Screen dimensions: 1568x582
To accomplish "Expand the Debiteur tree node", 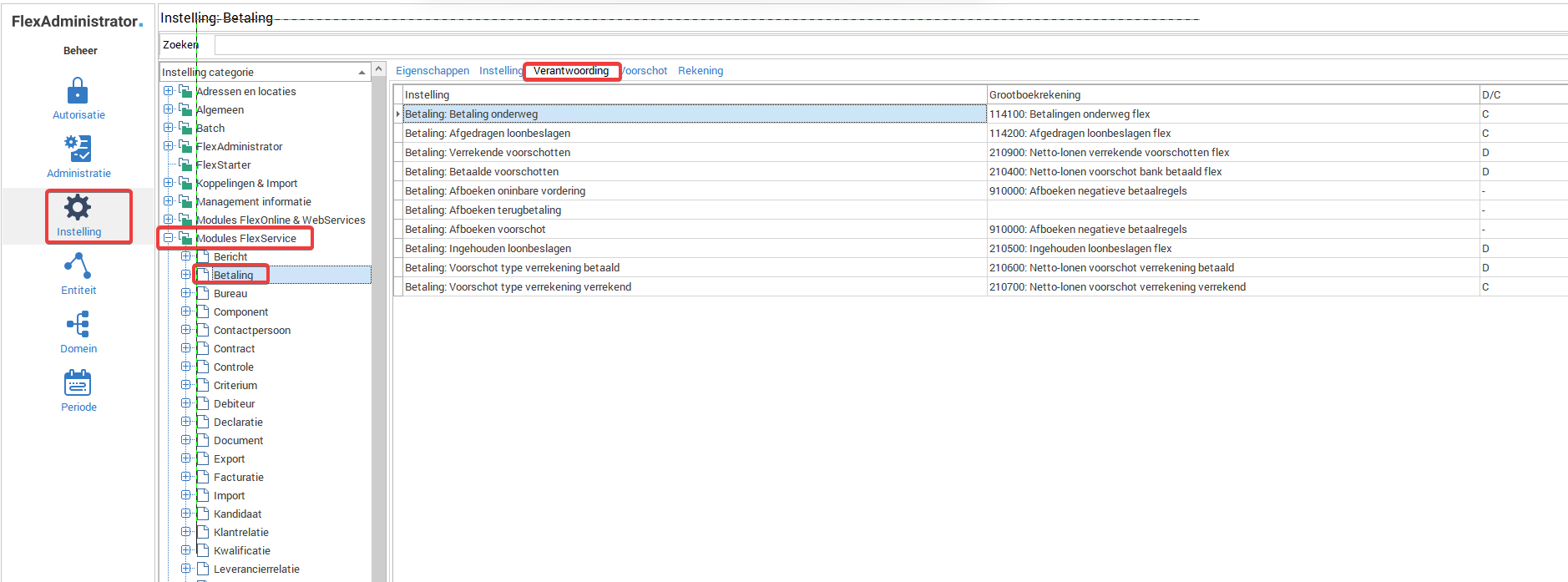I will 186,403.
